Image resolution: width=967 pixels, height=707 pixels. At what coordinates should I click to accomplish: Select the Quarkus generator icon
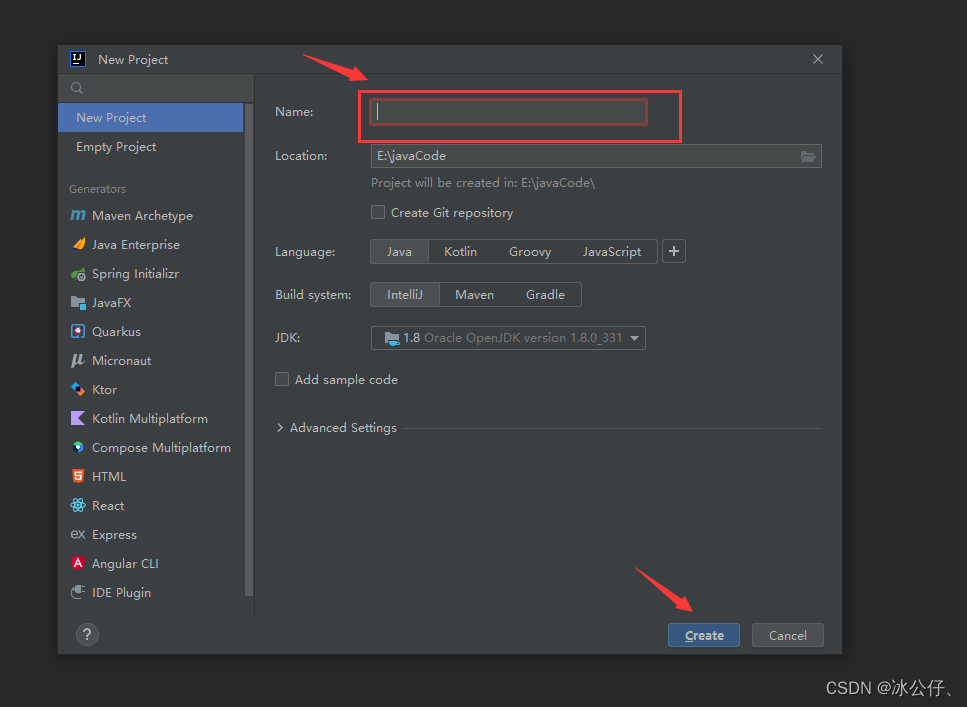78,331
